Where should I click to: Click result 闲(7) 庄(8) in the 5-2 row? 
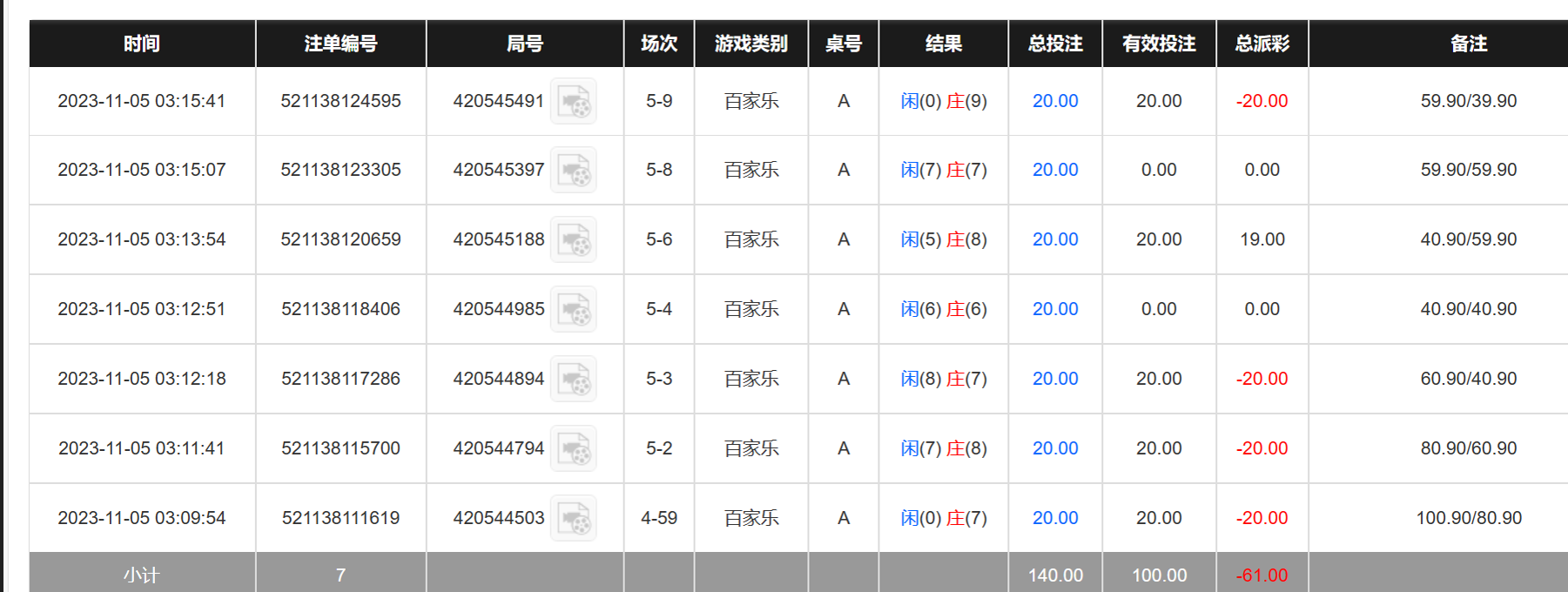[943, 448]
